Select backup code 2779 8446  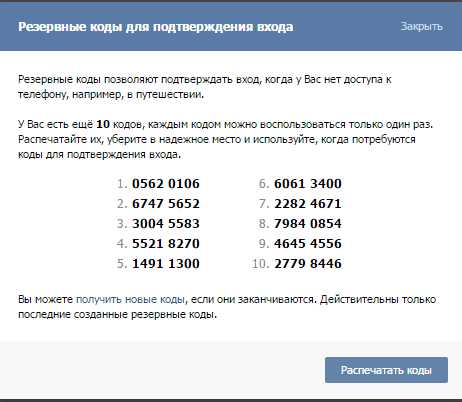[308, 264]
